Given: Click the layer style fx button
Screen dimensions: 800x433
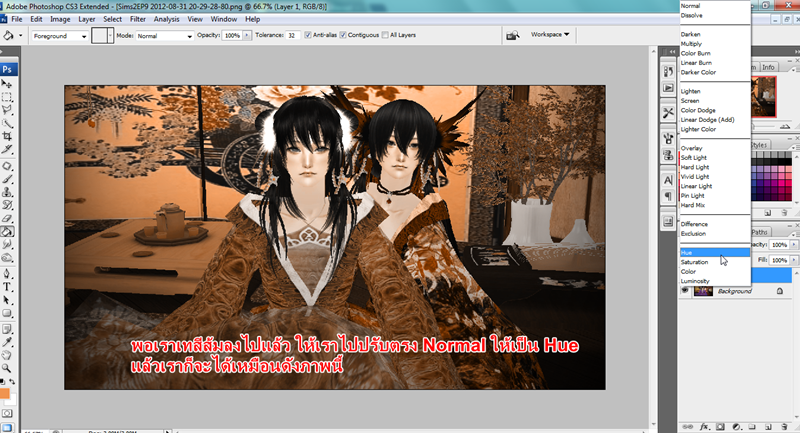Looking at the screenshot, I should coord(704,427).
